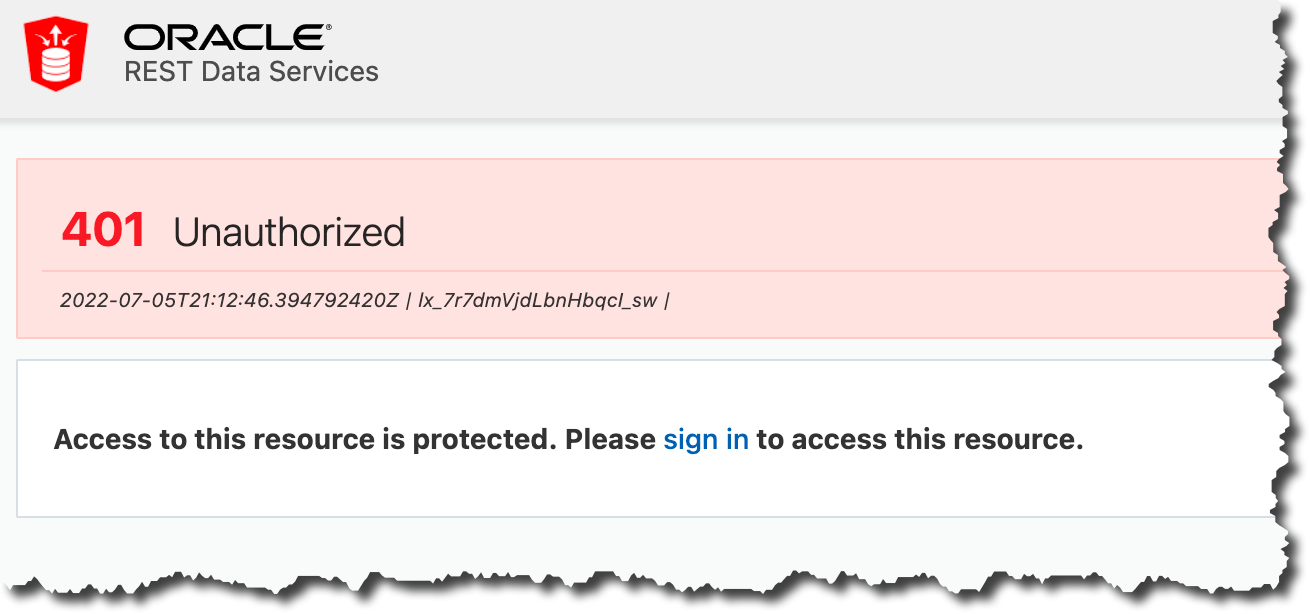
Task: Click the error timestamp text
Action: [x=230, y=300]
